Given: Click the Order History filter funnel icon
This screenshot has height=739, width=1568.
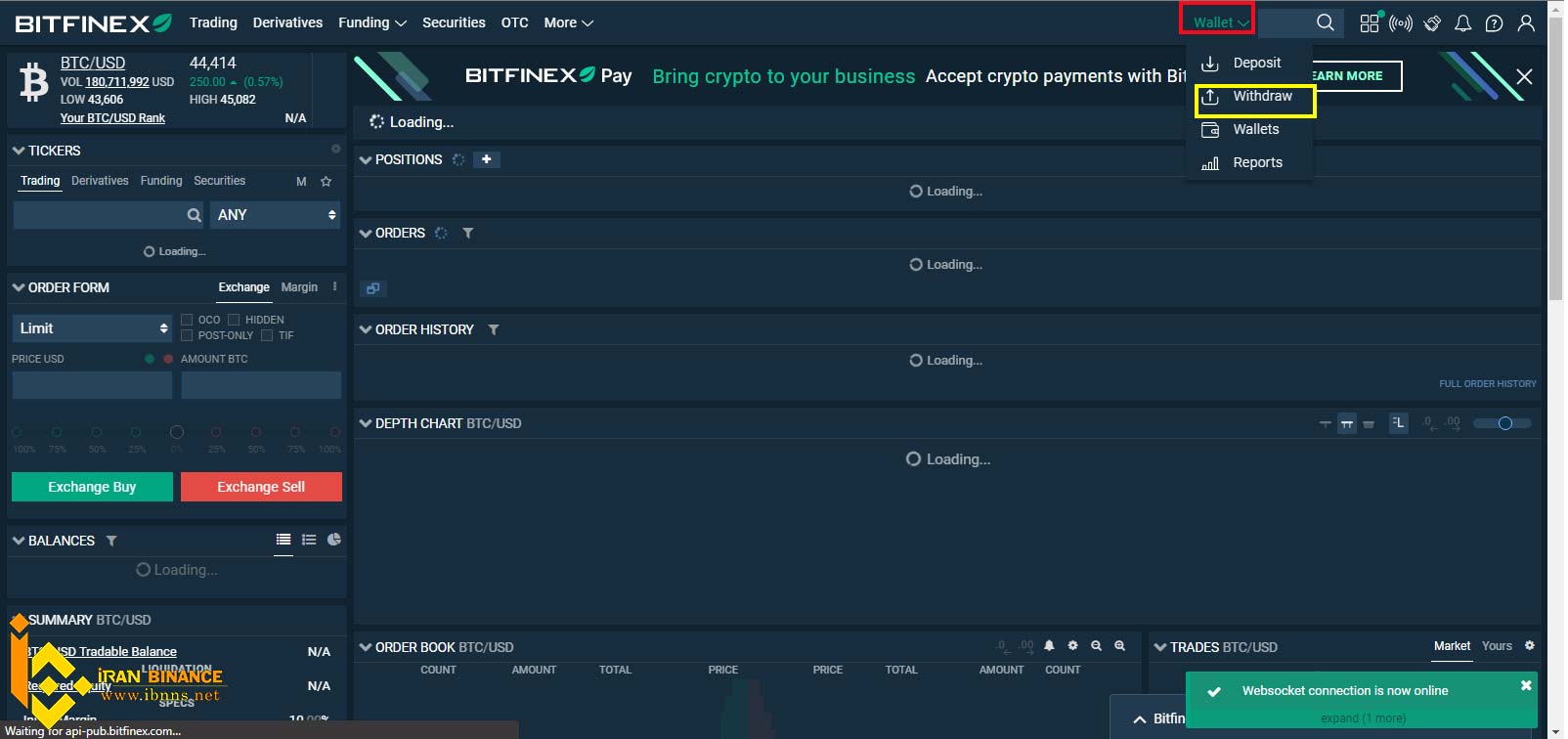Looking at the screenshot, I should coord(494,329).
